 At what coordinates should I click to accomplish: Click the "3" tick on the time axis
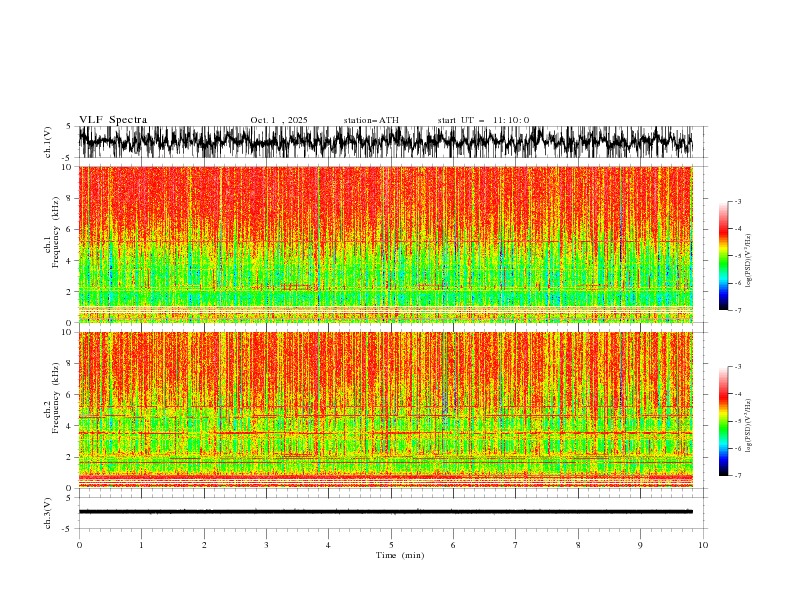click(x=266, y=545)
